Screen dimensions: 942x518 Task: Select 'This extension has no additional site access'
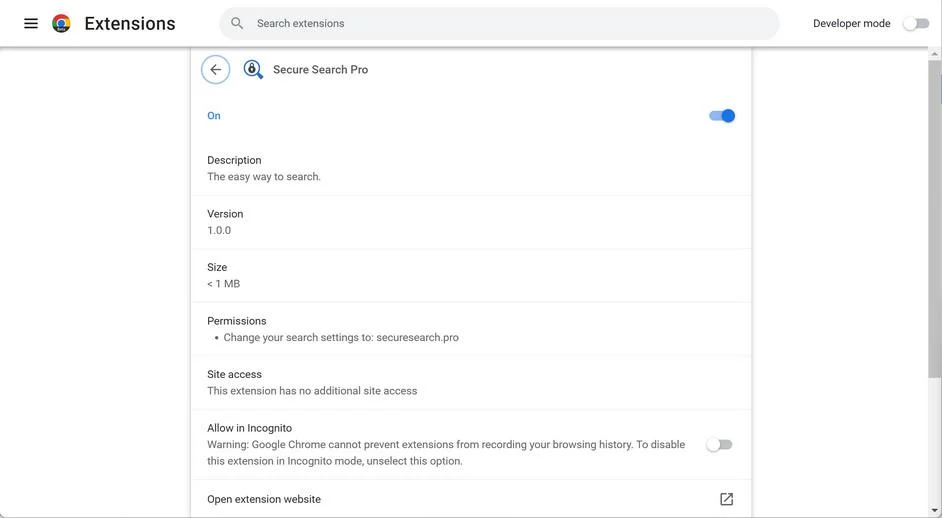(x=312, y=391)
